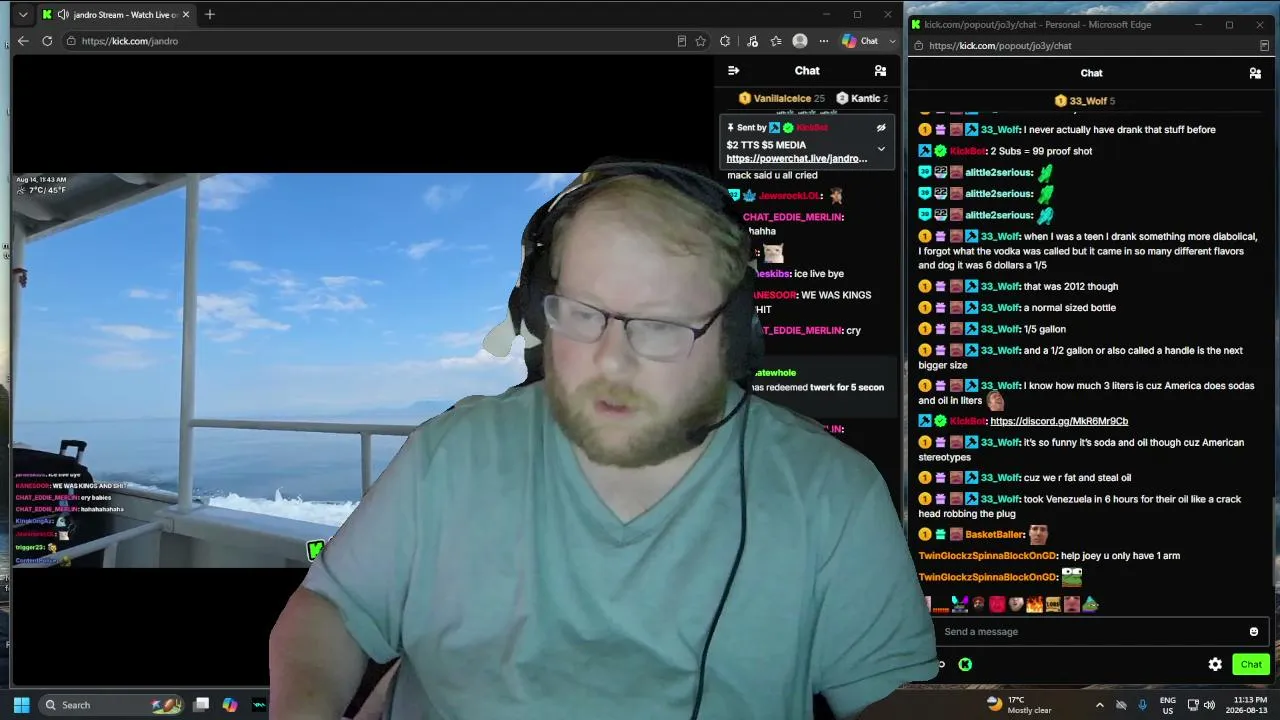Click BasketBaller username in popout chat
1280x720 pixels.
(994, 535)
